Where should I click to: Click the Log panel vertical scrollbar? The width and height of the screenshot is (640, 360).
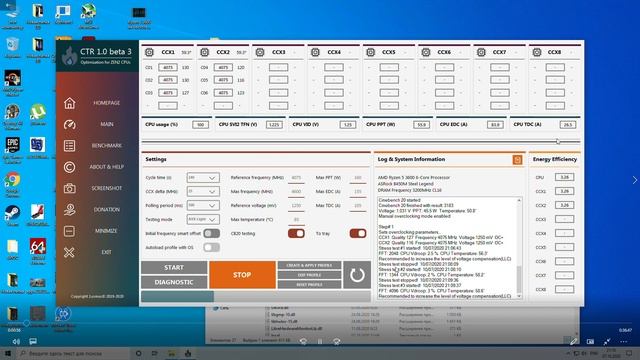[x=519, y=249]
